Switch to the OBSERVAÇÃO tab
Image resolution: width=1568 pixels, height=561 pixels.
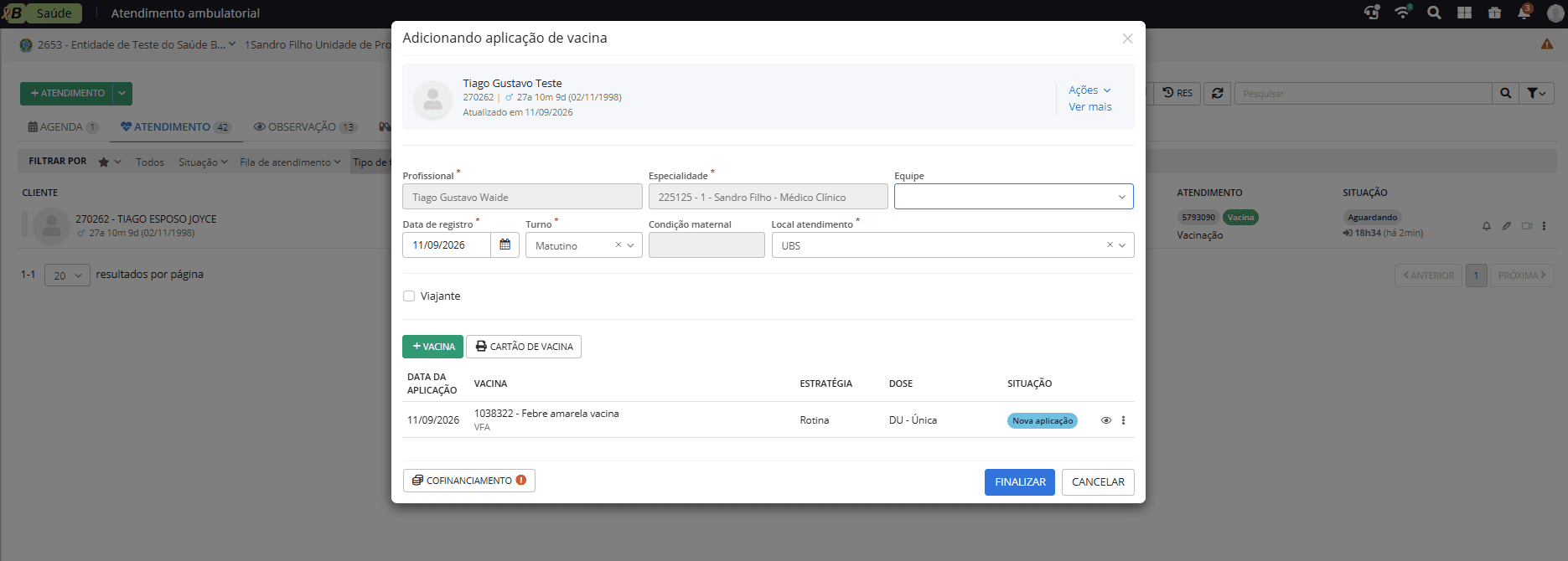click(x=305, y=127)
